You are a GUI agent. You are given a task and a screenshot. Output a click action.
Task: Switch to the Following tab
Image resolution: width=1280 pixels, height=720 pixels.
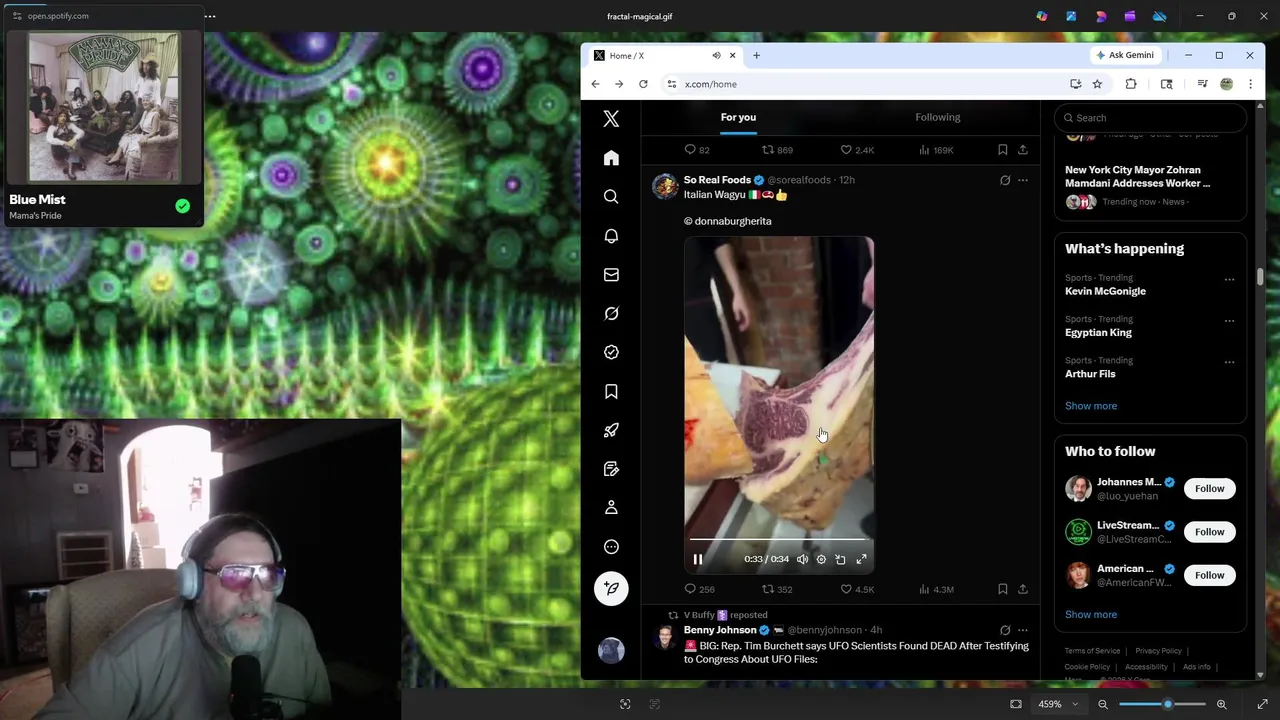point(937,117)
